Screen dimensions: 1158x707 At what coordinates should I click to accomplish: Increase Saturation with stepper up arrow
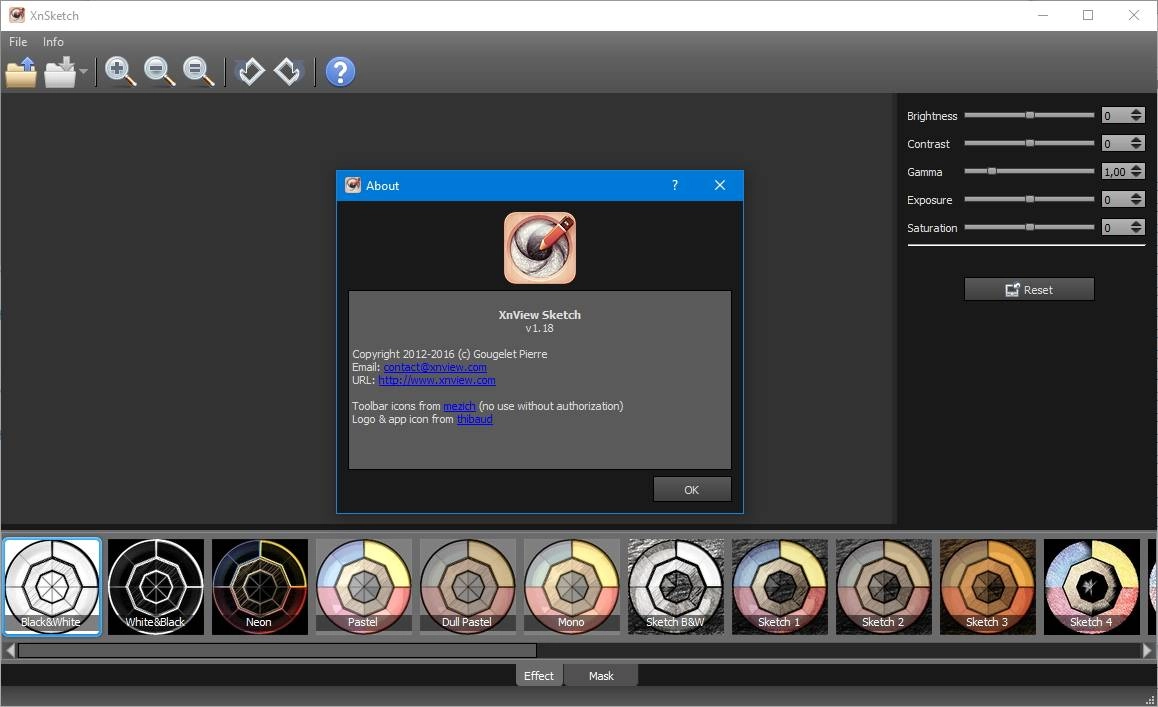(x=1137, y=224)
